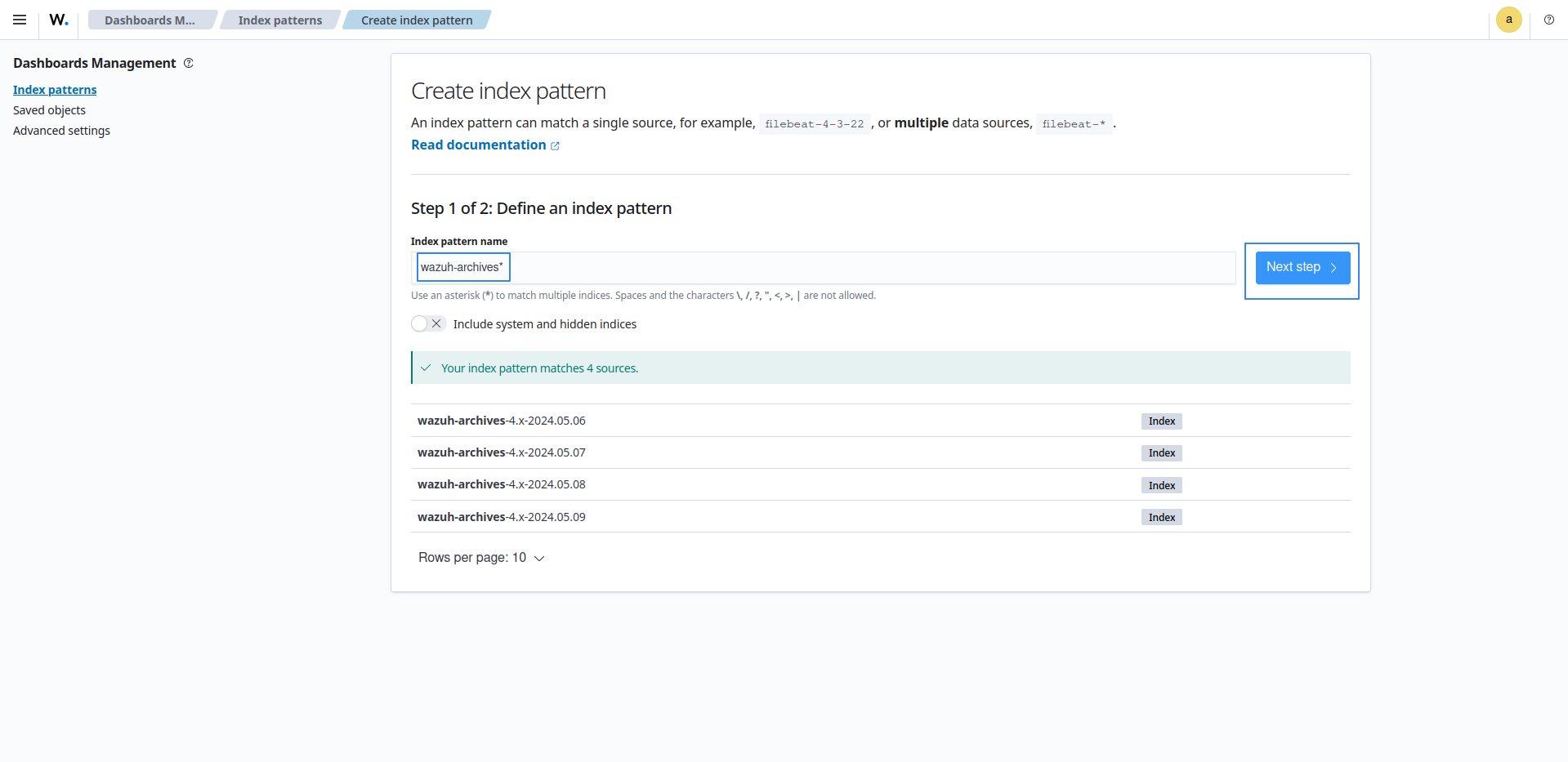Open the user avatar menu
1568x762 pixels.
click(1508, 20)
